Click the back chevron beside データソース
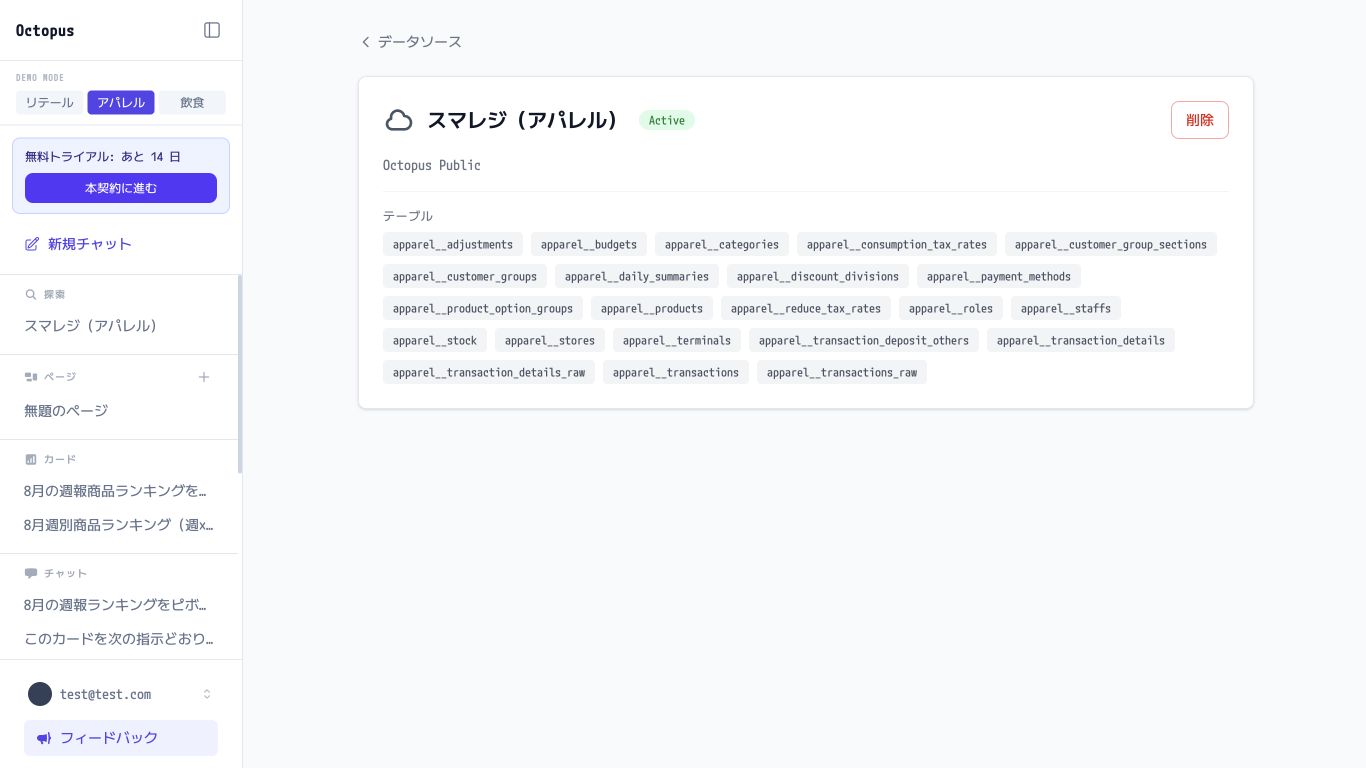The height and width of the screenshot is (768, 1366). [x=366, y=42]
